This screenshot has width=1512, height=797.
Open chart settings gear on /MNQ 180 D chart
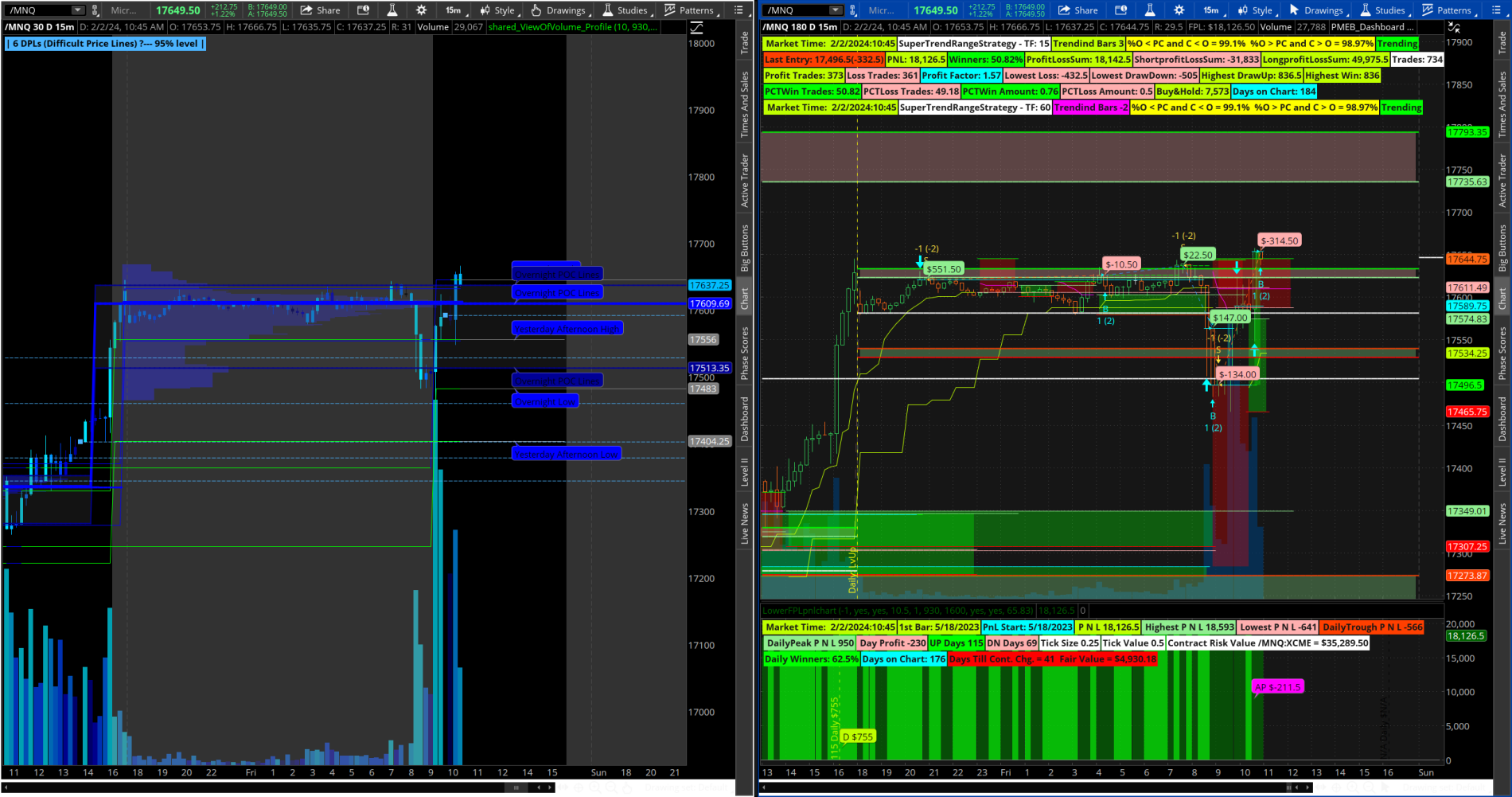coord(1179,10)
